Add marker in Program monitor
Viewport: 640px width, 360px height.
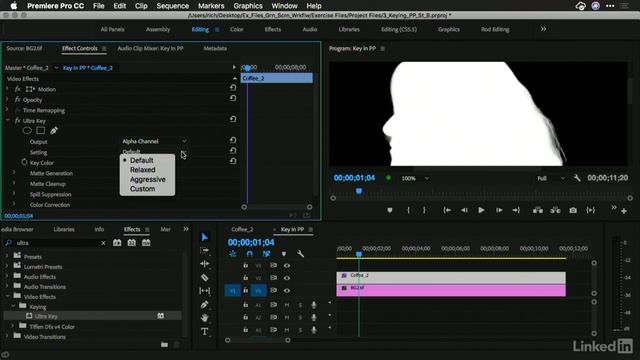390,210
